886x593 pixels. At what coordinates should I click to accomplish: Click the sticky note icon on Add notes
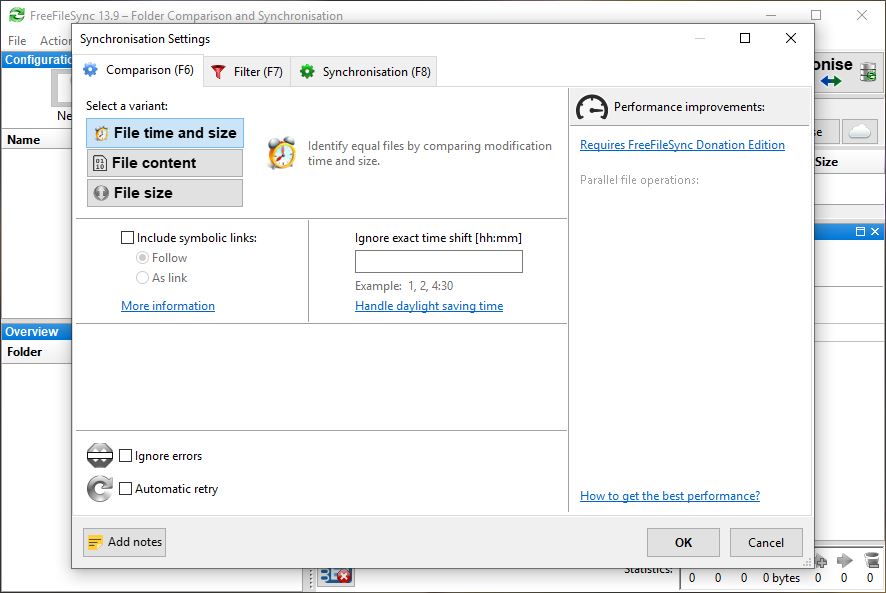point(95,543)
